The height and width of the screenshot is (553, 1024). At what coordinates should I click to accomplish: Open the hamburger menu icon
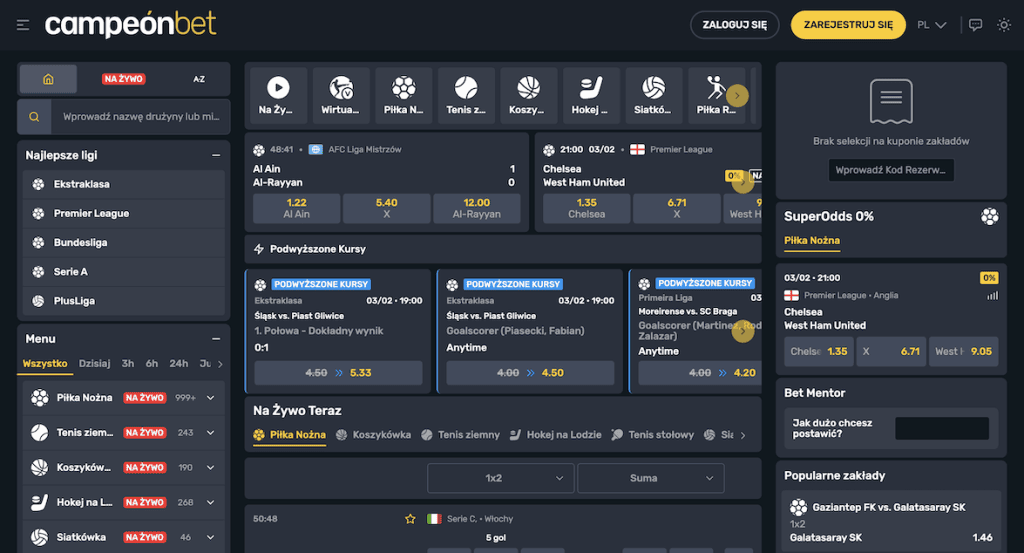point(23,25)
